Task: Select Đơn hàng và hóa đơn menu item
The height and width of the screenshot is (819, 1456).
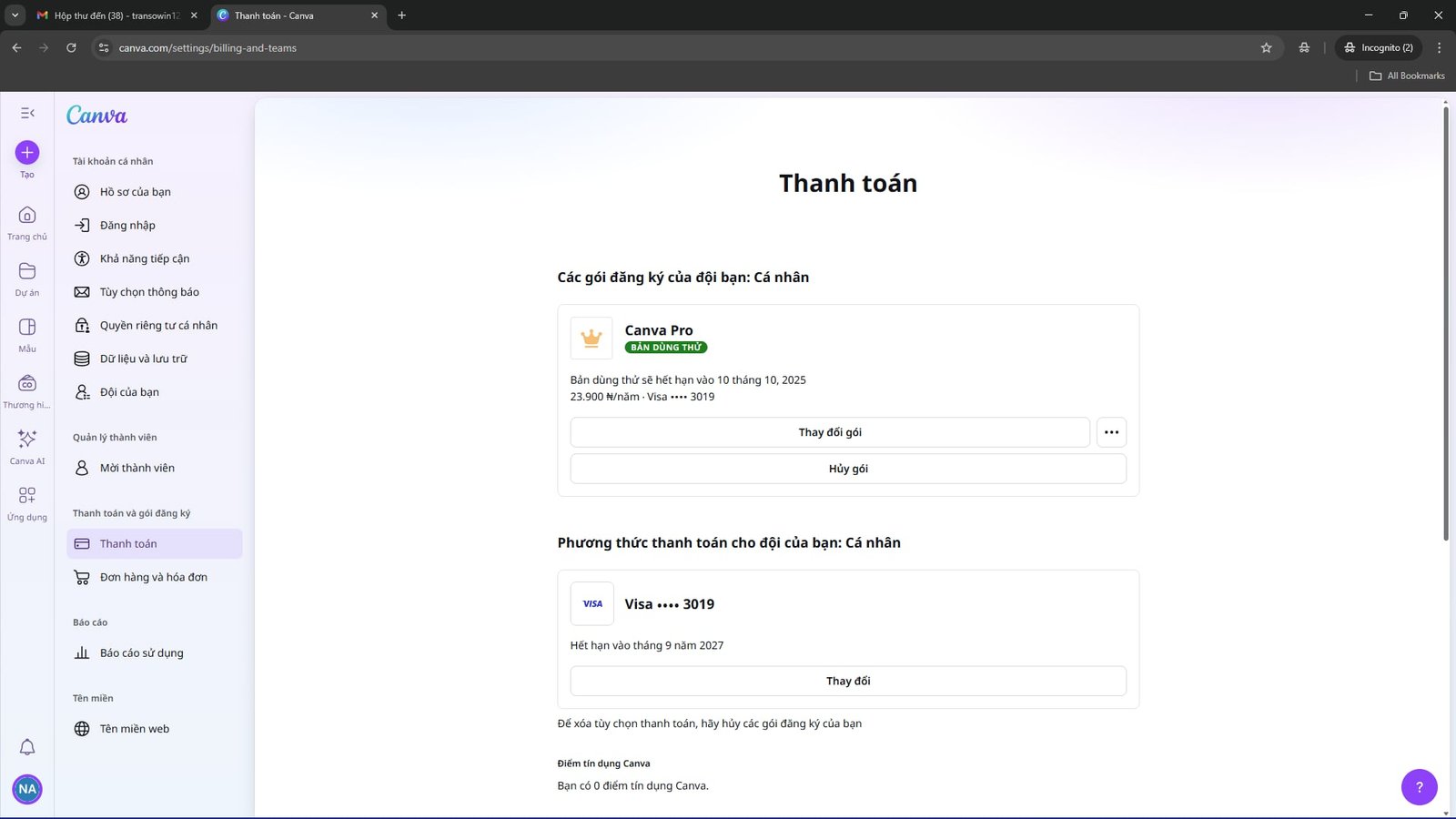Action: point(153,577)
